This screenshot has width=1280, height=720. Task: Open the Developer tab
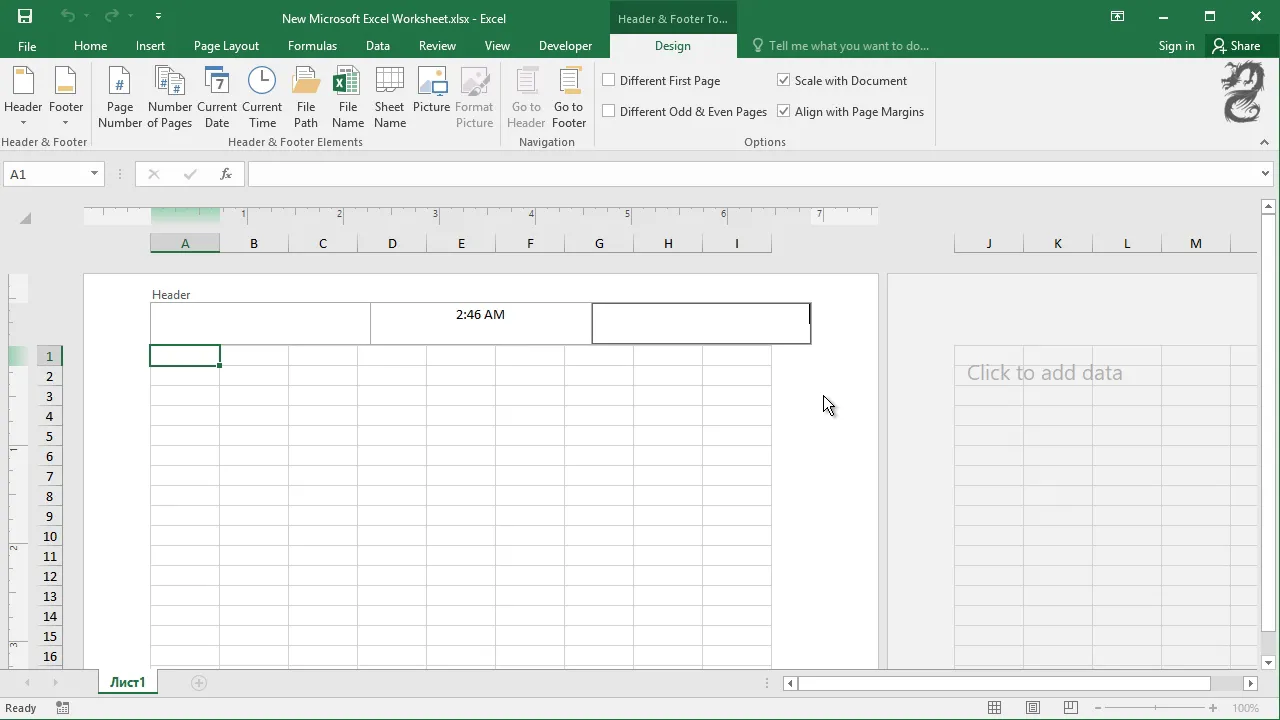click(565, 46)
